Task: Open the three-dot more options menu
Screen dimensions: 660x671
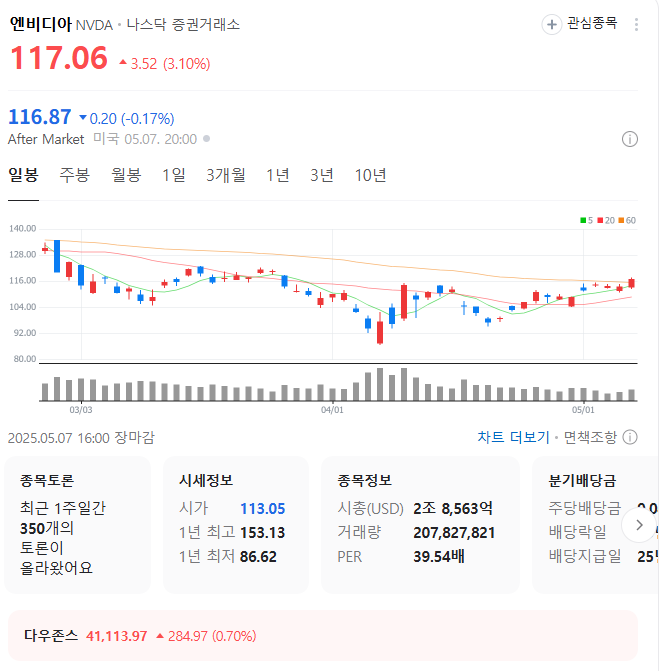Action: [x=636, y=24]
